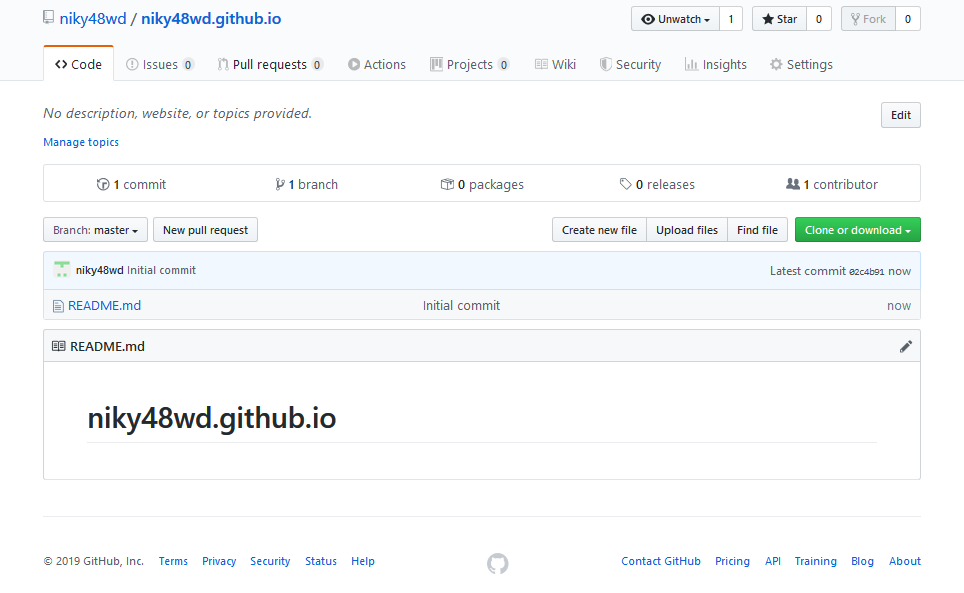Click the releases tag icon
This screenshot has width=964, height=593.
pos(625,184)
